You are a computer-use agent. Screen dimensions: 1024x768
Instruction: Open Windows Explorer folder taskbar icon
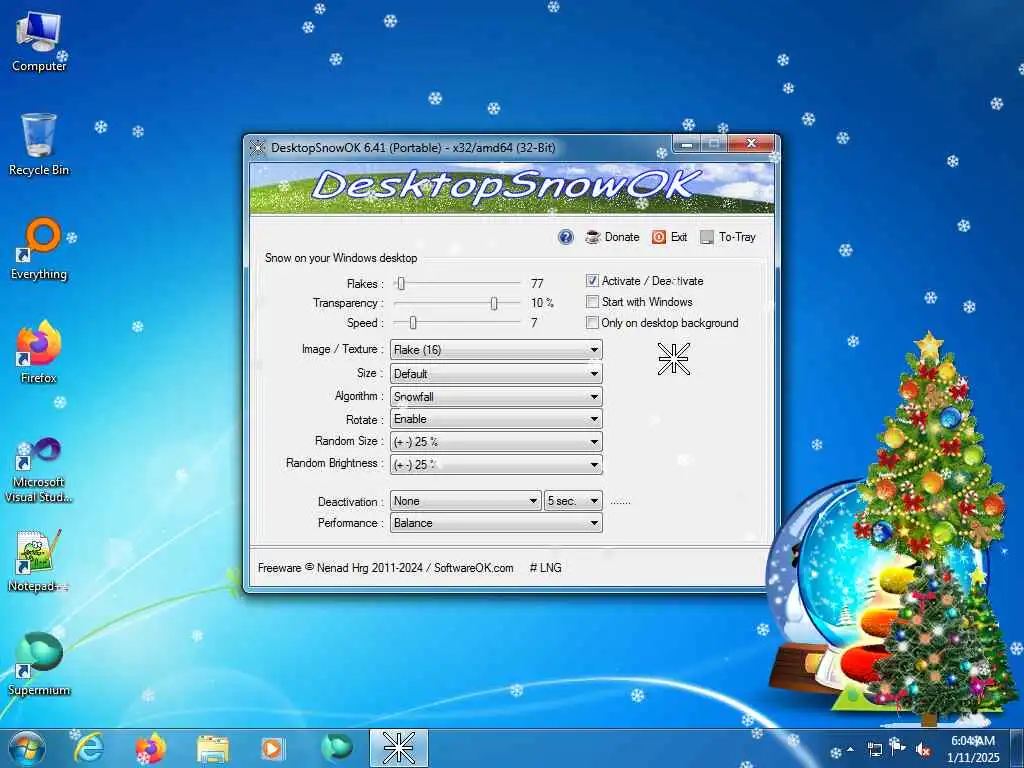coord(213,748)
